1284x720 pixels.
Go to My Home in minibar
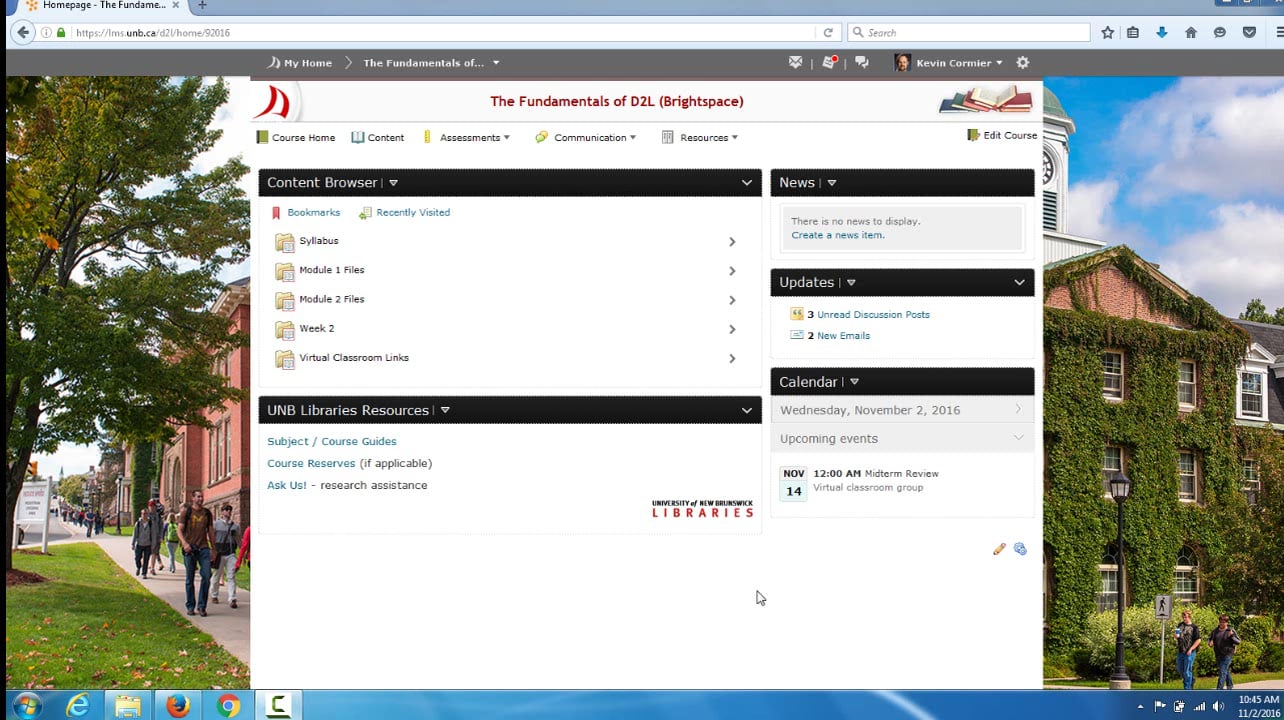(x=300, y=63)
